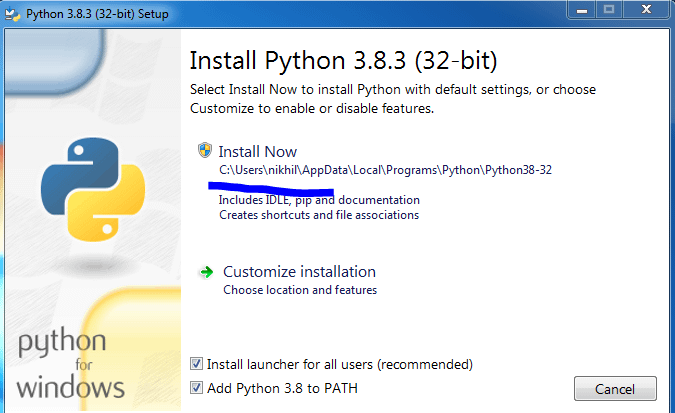
Task: Toggle Add Python 3.8 to PATH checkbox
Action: [196, 388]
